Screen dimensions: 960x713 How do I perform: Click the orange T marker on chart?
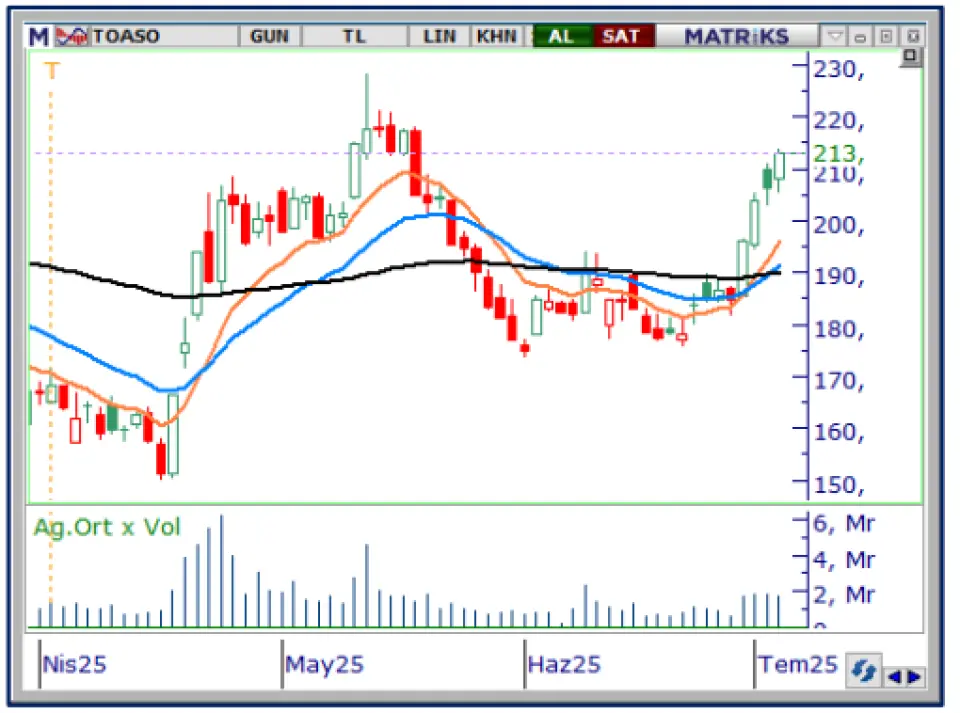tap(51, 71)
